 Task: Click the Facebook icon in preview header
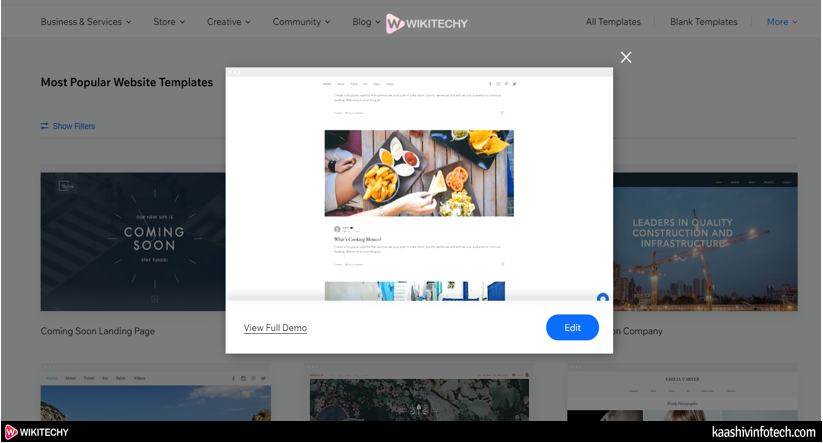click(489, 84)
